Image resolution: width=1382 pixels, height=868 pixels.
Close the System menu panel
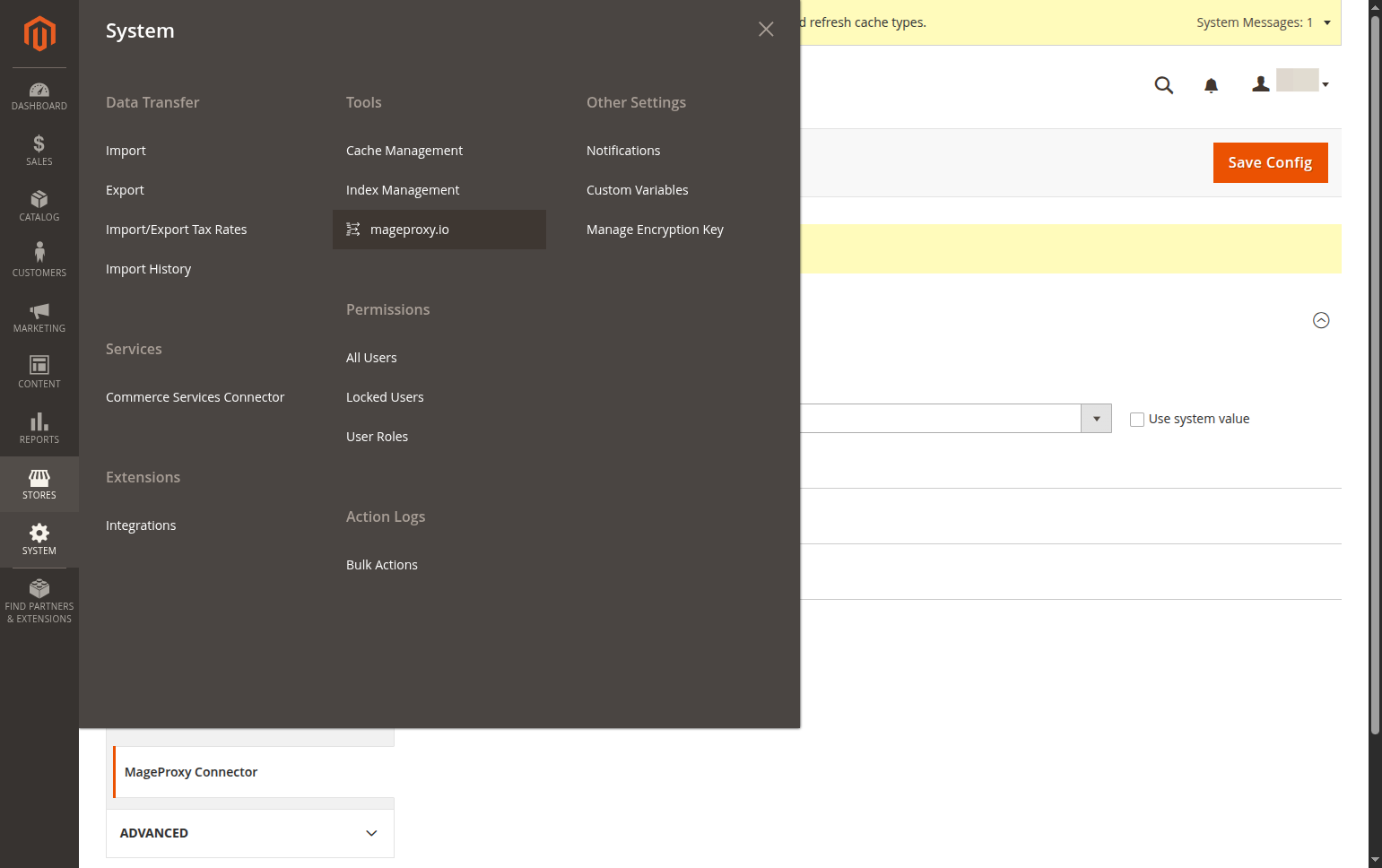766,30
